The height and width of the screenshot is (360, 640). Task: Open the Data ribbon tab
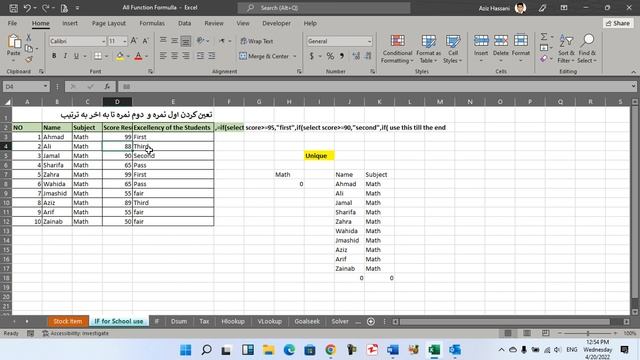(184, 23)
